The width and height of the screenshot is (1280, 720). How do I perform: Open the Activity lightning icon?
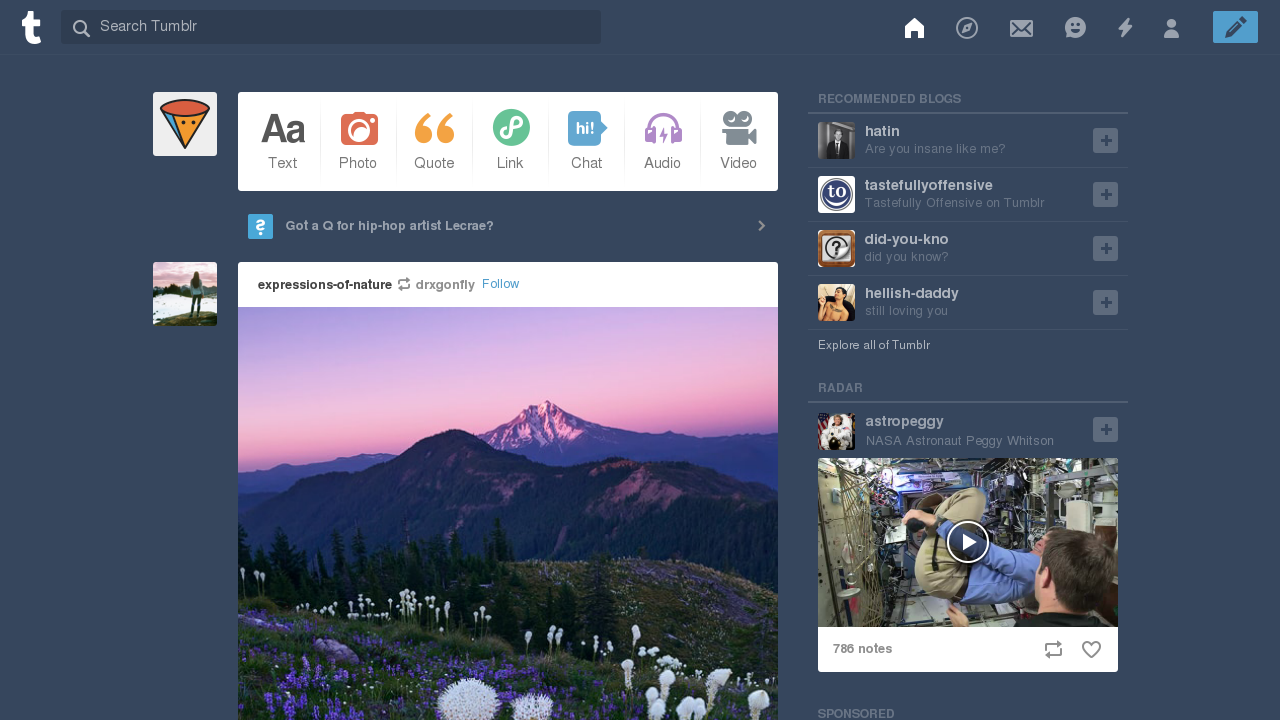click(x=1125, y=28)
